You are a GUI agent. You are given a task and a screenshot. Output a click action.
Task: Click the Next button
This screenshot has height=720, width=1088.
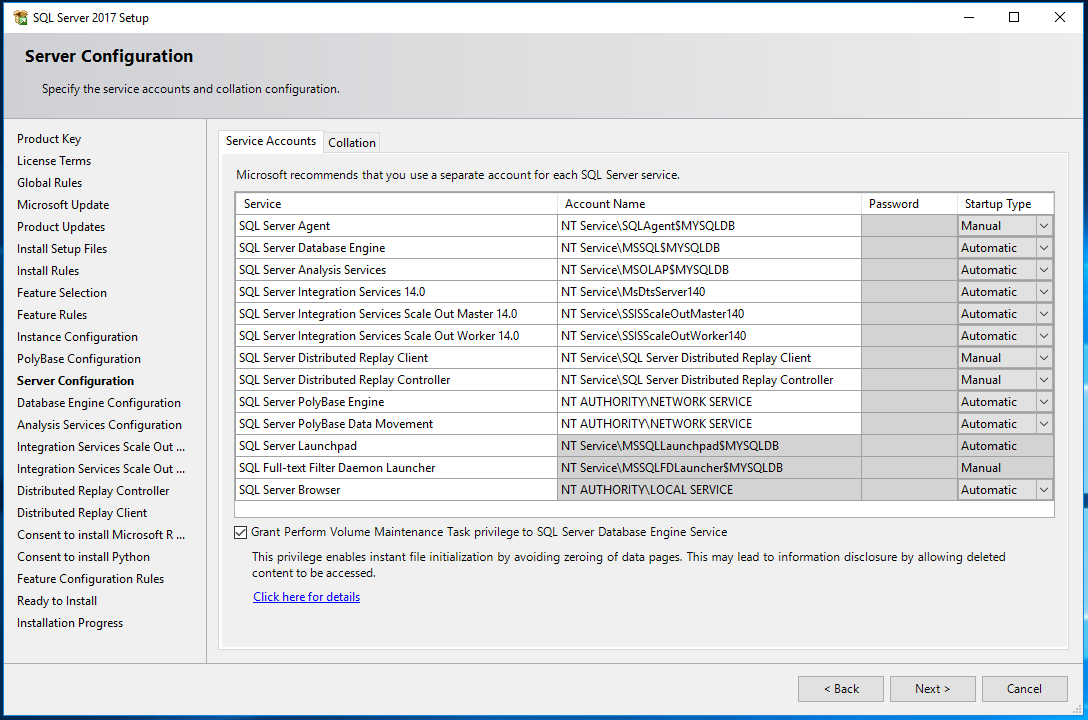[x=932, y=689]
